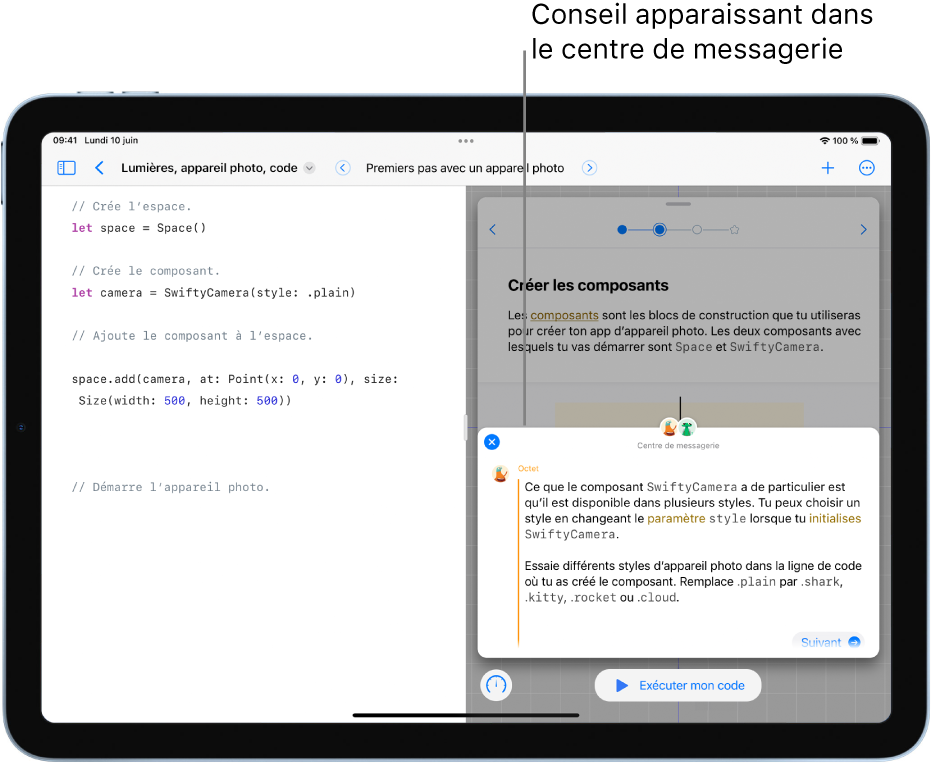The image size is (931, 763).
Task: Click the code line 'let space = Space()'
Action: point(139,228)
